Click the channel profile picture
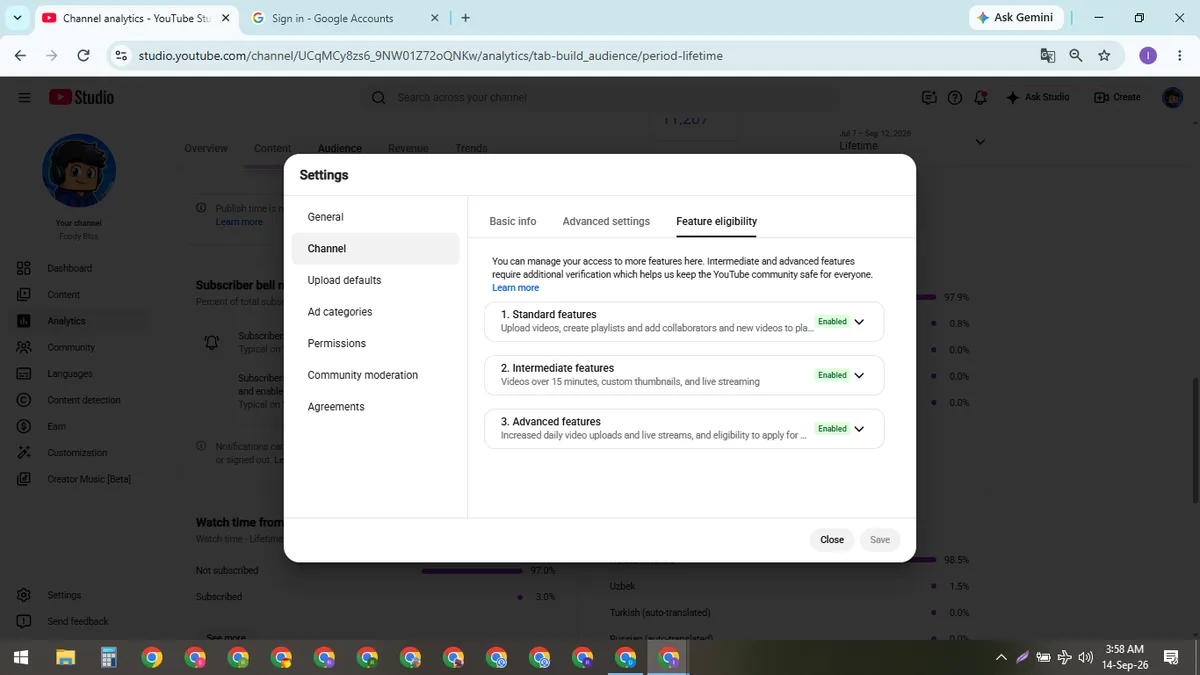The height and width of the screenshot is (675, 1200). (79, 171)
